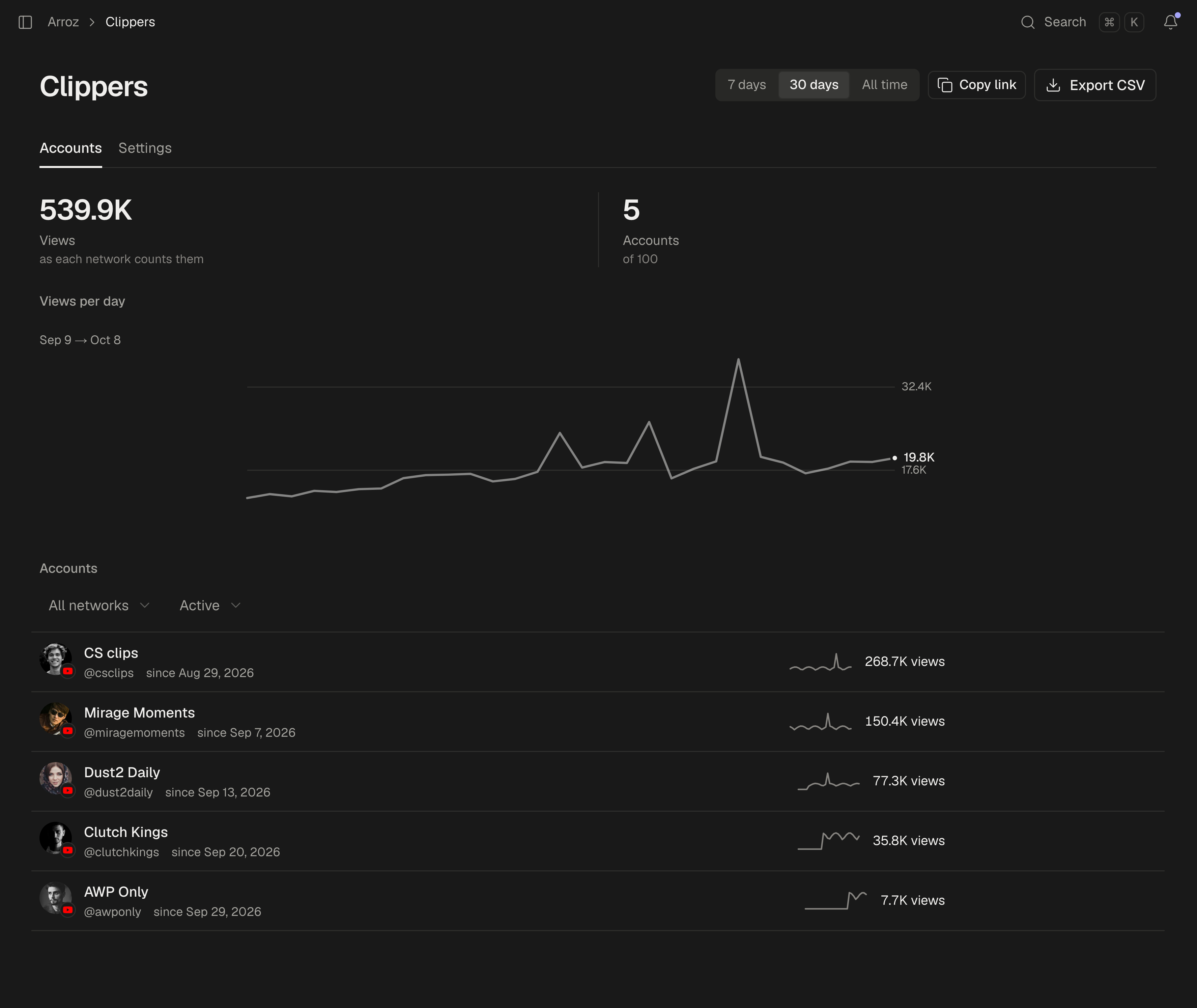This screenshot has height=1008, width=1197.
Task: Open the Clutch Kings account name
Action: point(126,833)
